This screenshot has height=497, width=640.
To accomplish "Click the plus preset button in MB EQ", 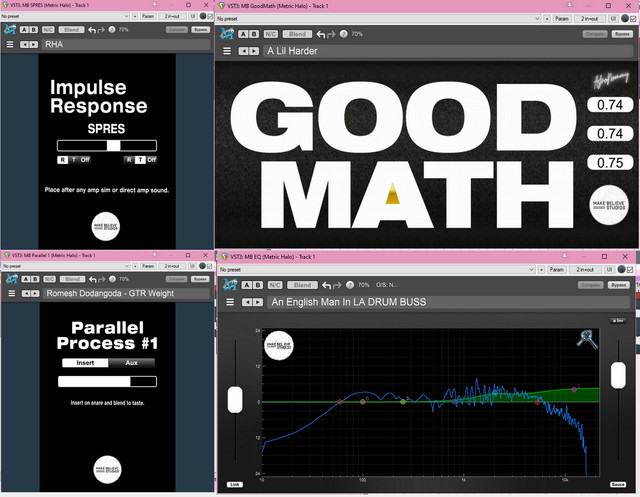I will tap(541, 270).
